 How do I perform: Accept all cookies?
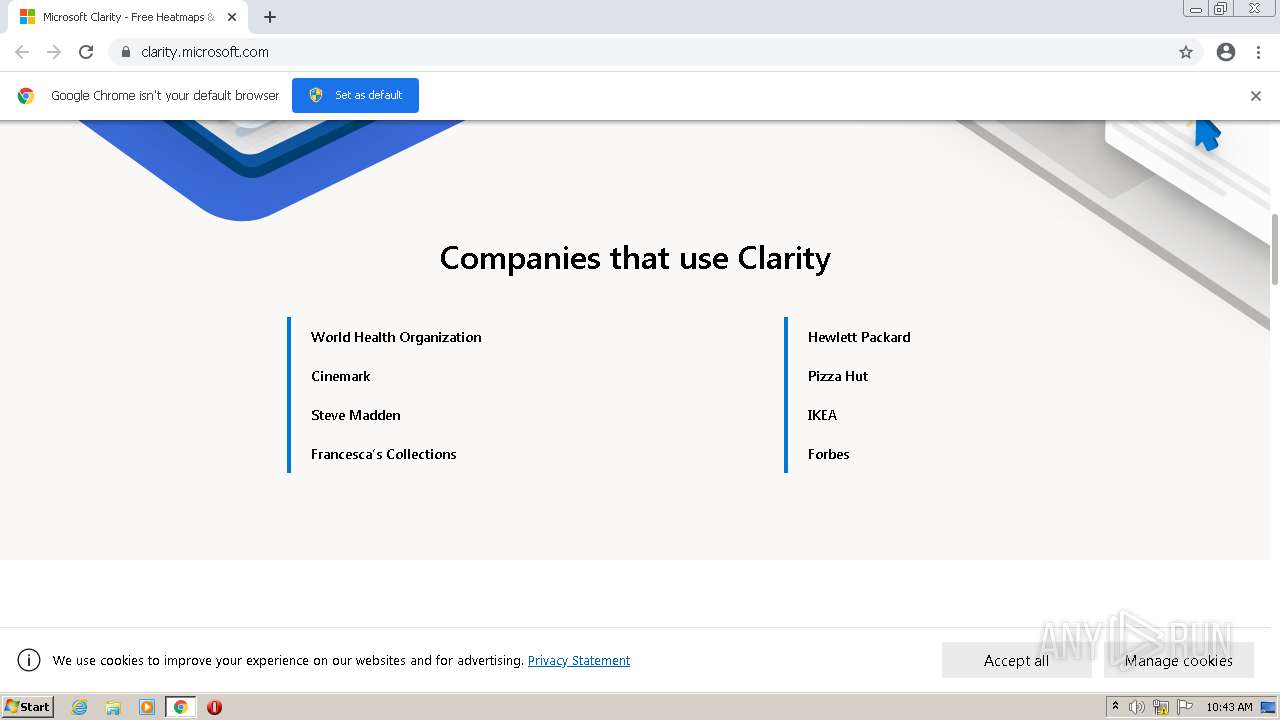click(x=1016, y=660)
